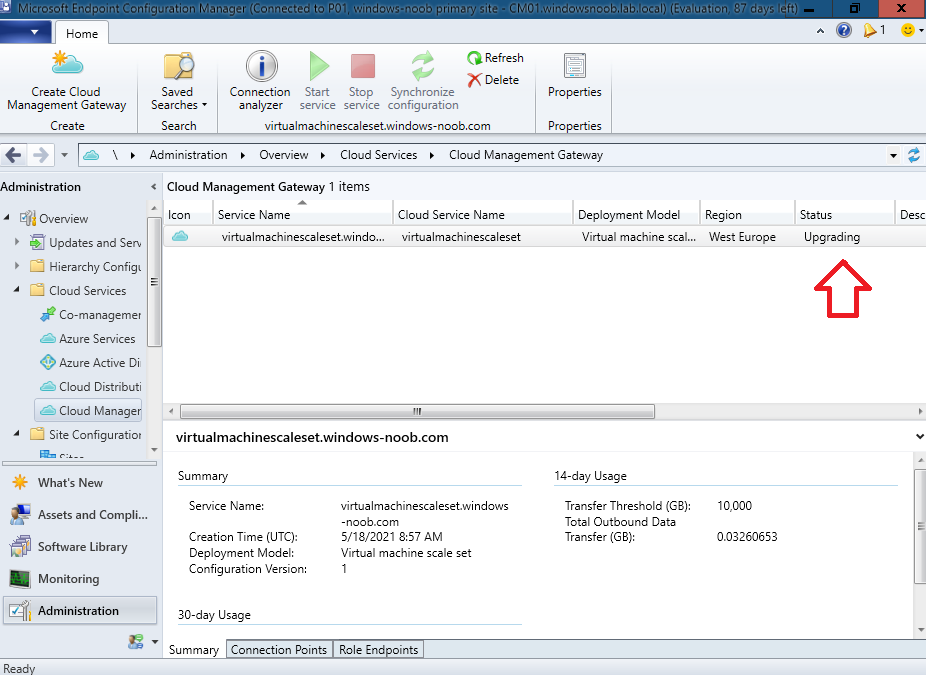Open the address bar dropdown arrow
The image size is (926, 675).
[x=894, y=156]
